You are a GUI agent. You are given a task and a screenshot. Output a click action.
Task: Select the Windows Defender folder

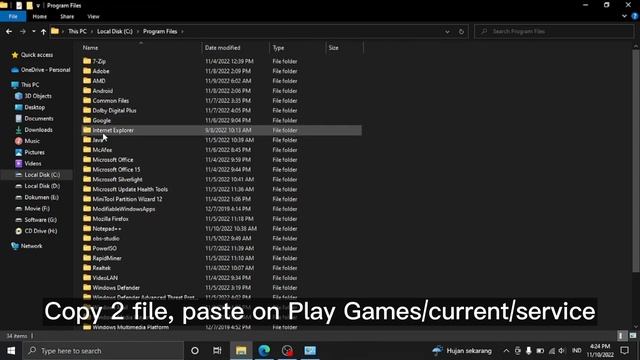116,288
